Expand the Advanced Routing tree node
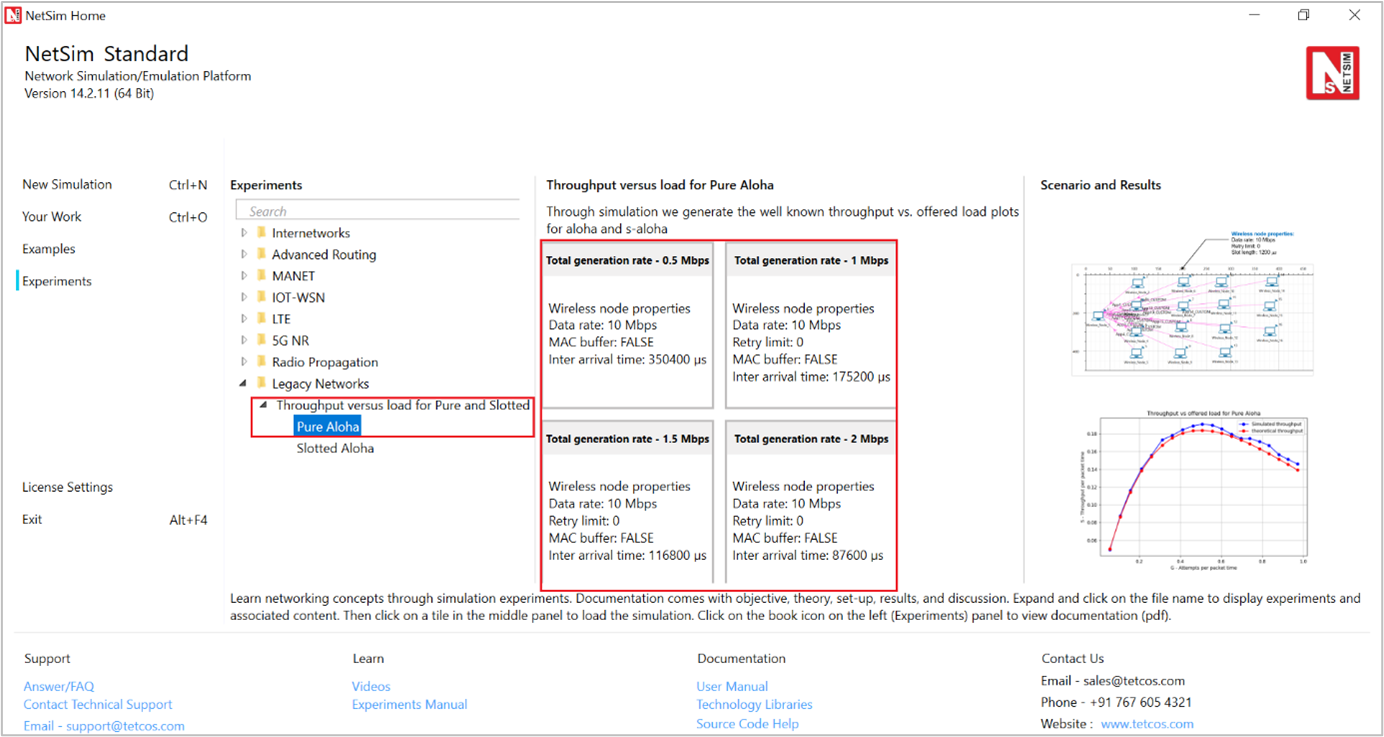Screen dimensions: 1384x737 [244, 254]
